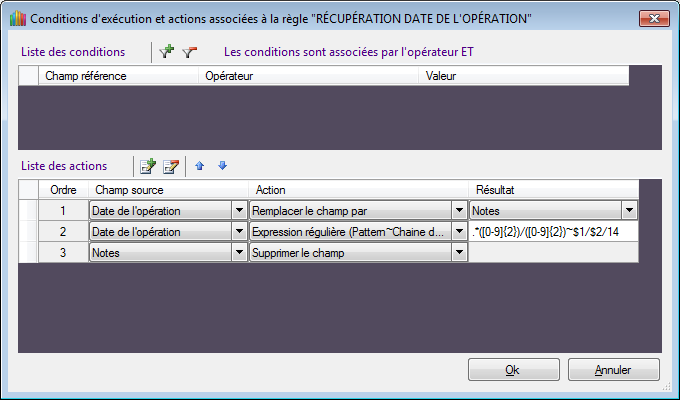Expand the 'Supprimer le champ' action dropdown
The height and width of the screenshot is (400, 680).
click(x=458, y=254)
